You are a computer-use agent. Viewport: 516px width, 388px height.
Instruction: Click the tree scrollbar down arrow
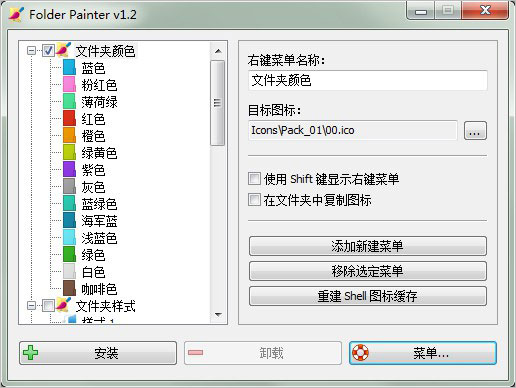tap(218, 315)
